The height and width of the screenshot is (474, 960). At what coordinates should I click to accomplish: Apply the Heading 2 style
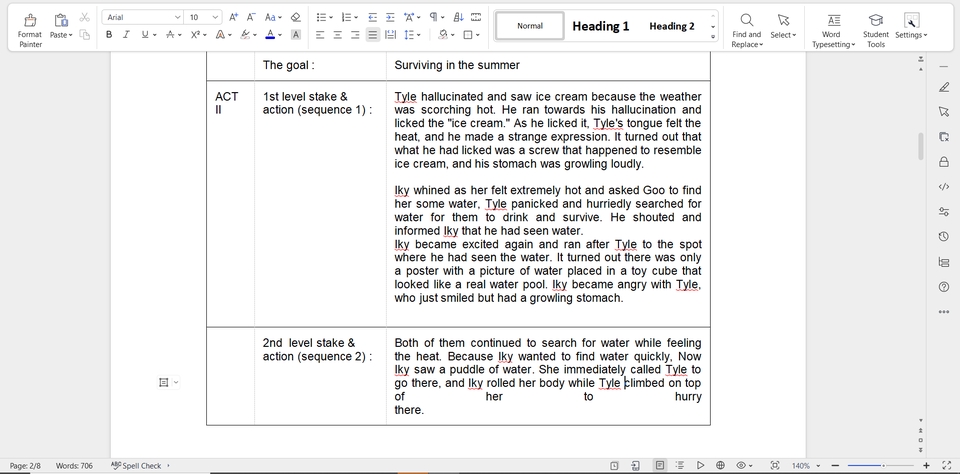[x=672, y=26]
